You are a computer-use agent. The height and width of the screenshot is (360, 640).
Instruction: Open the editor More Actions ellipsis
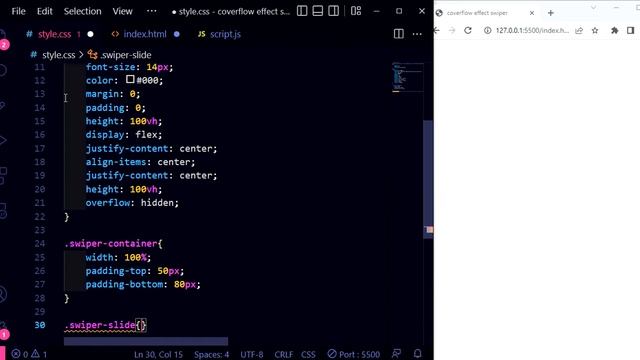(x=417, y=34)
